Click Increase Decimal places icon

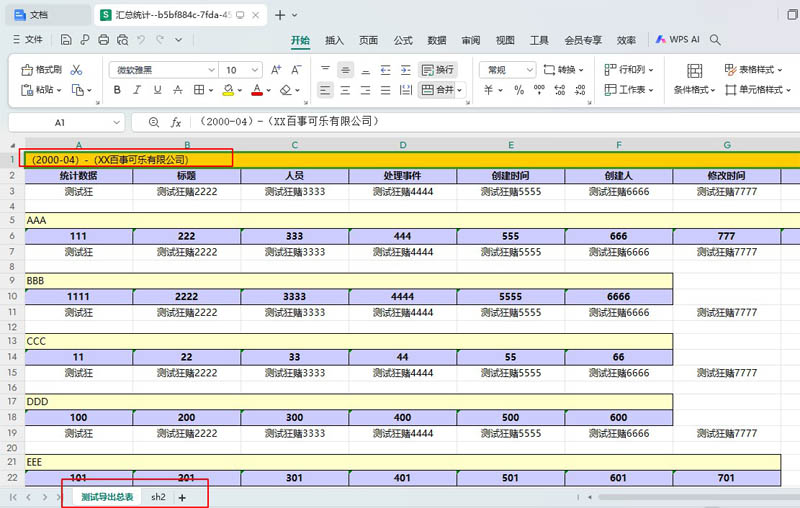[560, 90]
